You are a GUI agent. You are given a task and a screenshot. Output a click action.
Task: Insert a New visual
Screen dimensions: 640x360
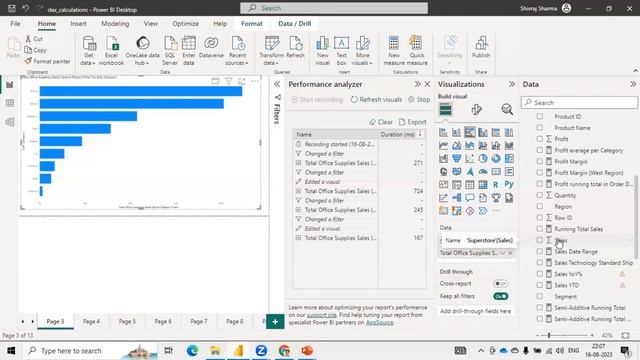tap(322, 51)
